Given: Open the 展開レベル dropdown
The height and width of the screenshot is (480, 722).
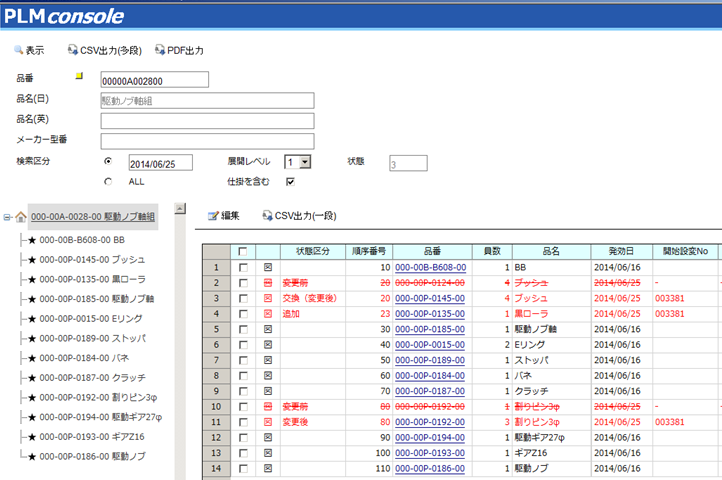Looking at the screenshot, I should (x=305, y=162).
